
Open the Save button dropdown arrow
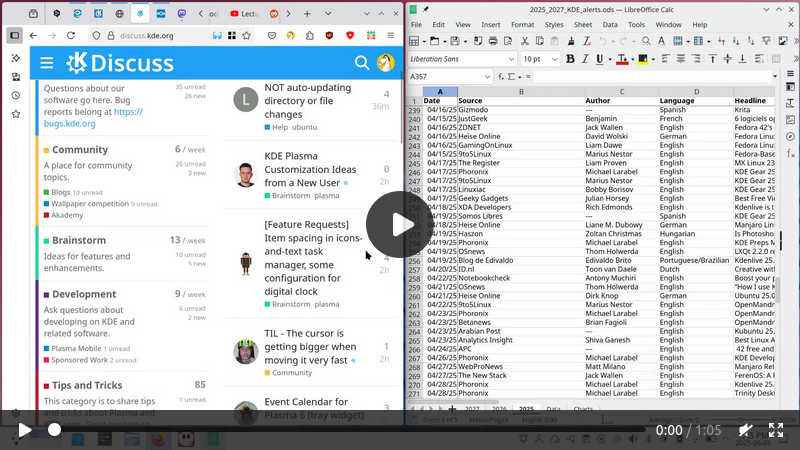click(464, 41)
